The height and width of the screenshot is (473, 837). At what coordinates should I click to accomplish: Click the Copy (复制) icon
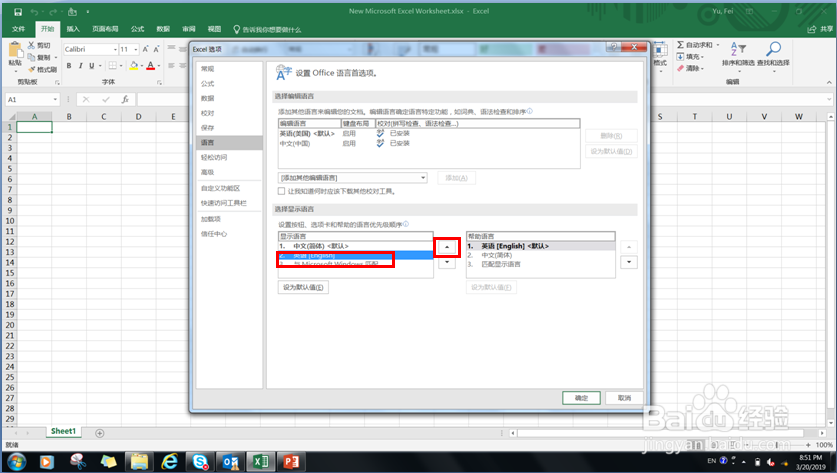click(31, 57)
